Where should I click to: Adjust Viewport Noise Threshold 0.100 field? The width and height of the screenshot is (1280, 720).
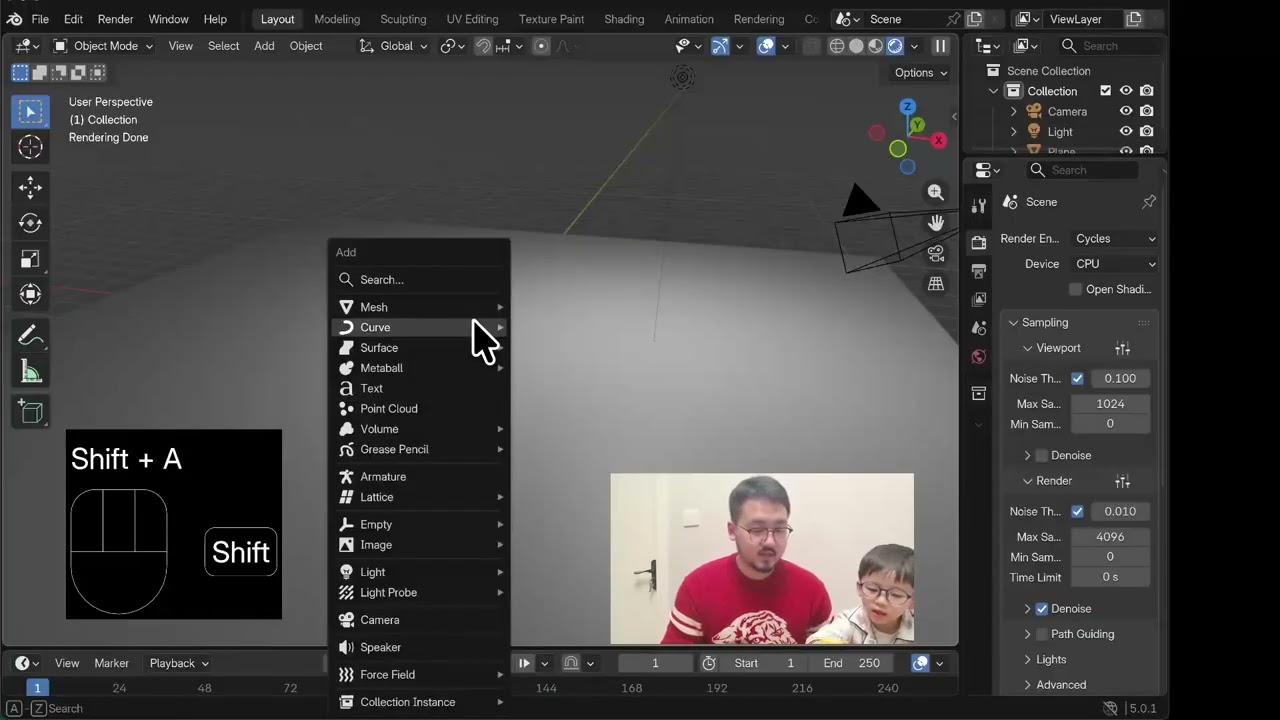coord(1120,378)
